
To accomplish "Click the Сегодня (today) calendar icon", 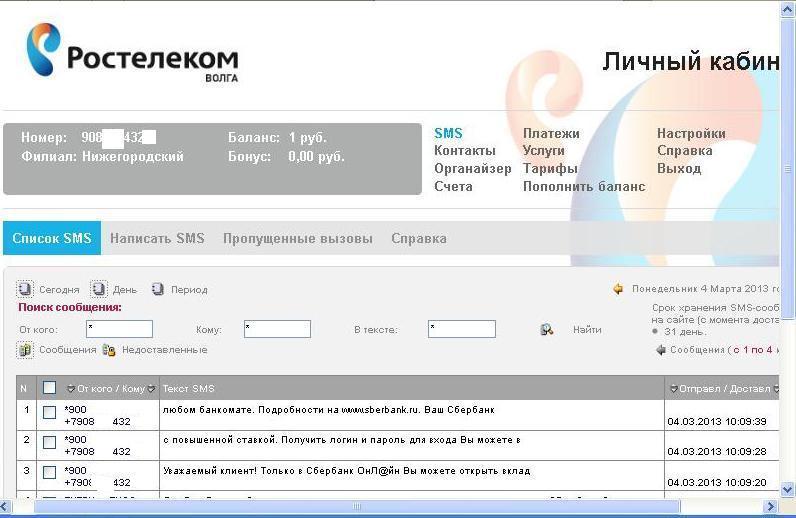I will (25, 289).
